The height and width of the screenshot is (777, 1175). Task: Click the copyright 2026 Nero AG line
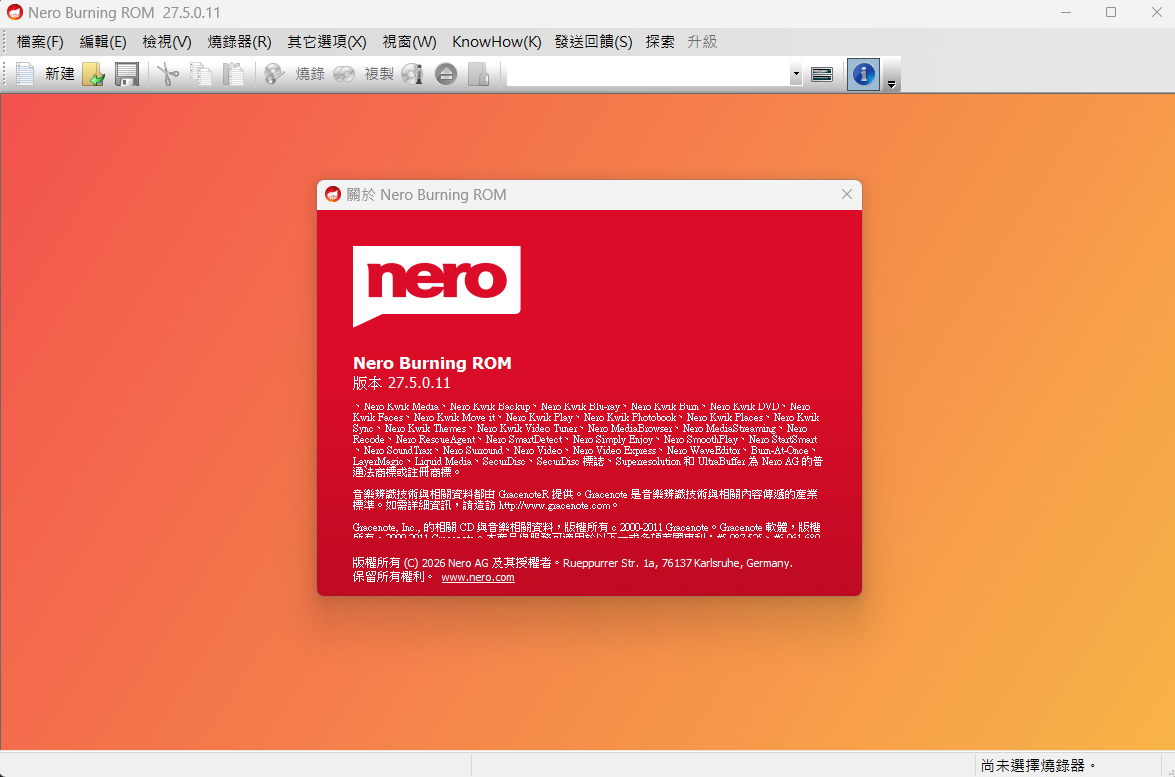573,563
